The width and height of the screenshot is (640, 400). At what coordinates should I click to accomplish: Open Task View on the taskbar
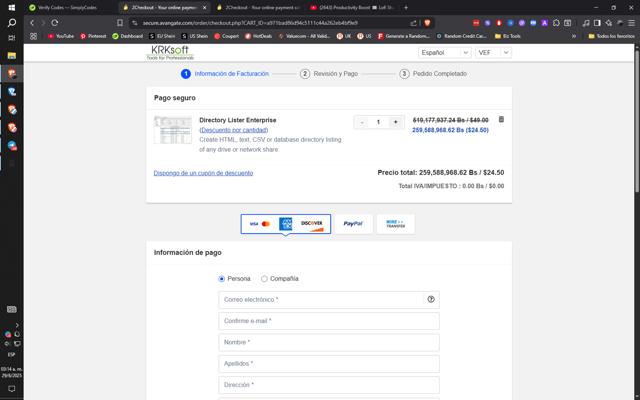[x=11, y=38]
